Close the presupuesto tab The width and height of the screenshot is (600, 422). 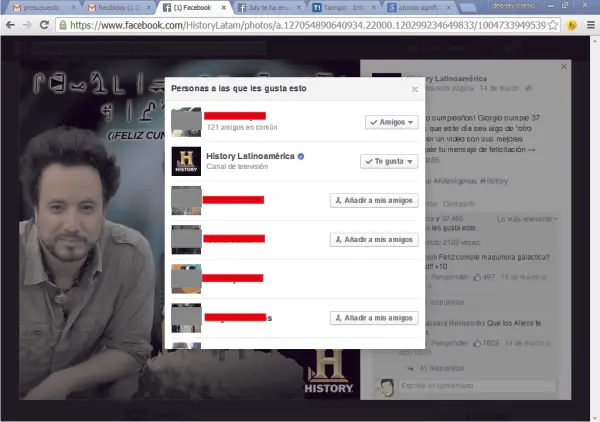pos(74,8)
